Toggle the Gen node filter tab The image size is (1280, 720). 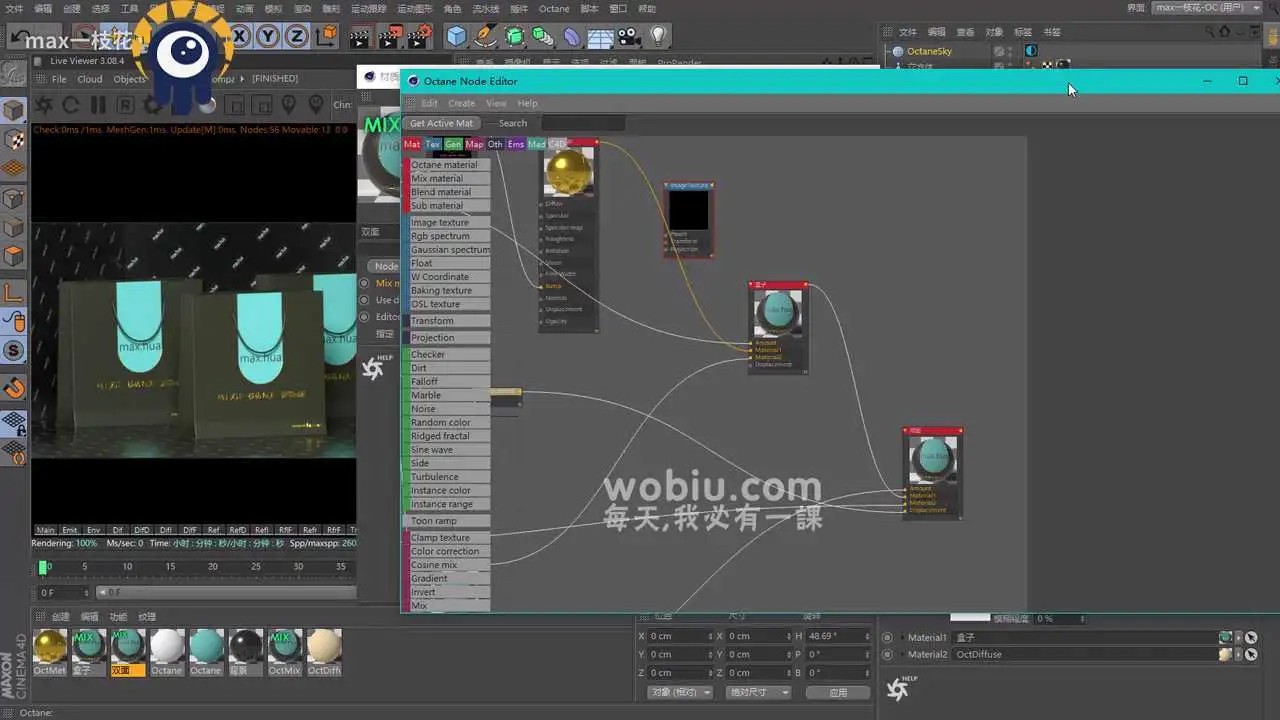[x=454, y=144]
